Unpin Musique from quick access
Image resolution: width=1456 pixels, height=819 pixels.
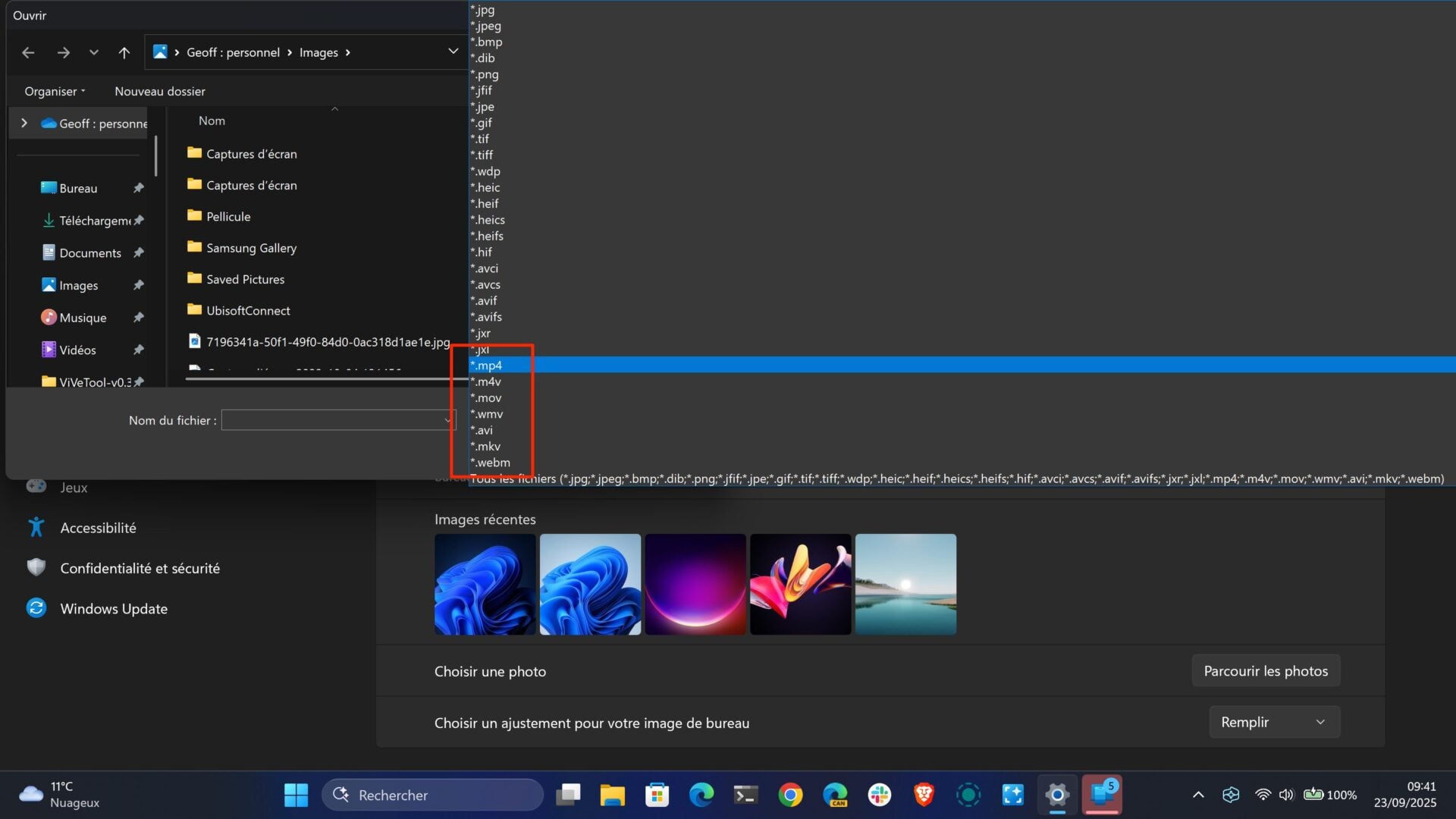tap(139, 317)
